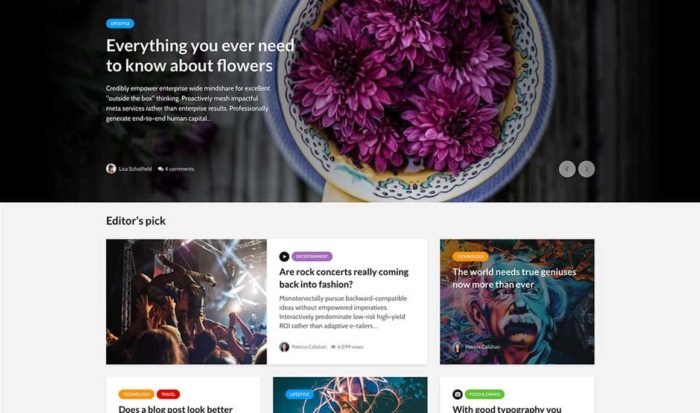This screenshot has width=700, height=413.
Task: Open the concert crowd thumbnail image
Action: point(186,302)
